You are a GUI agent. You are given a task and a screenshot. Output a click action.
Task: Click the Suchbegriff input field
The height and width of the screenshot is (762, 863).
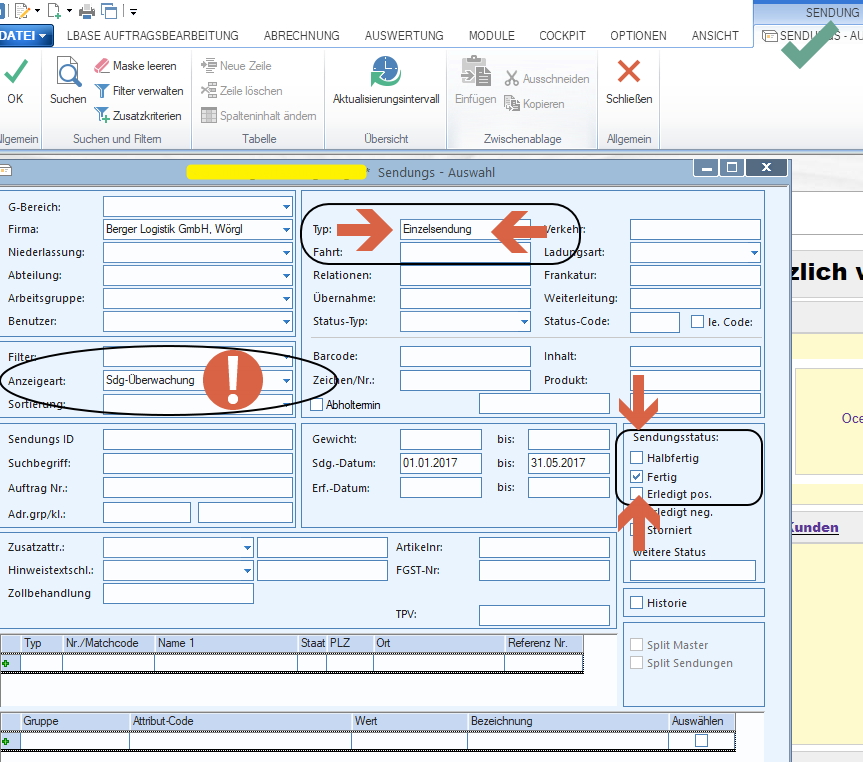pos(198,464)
